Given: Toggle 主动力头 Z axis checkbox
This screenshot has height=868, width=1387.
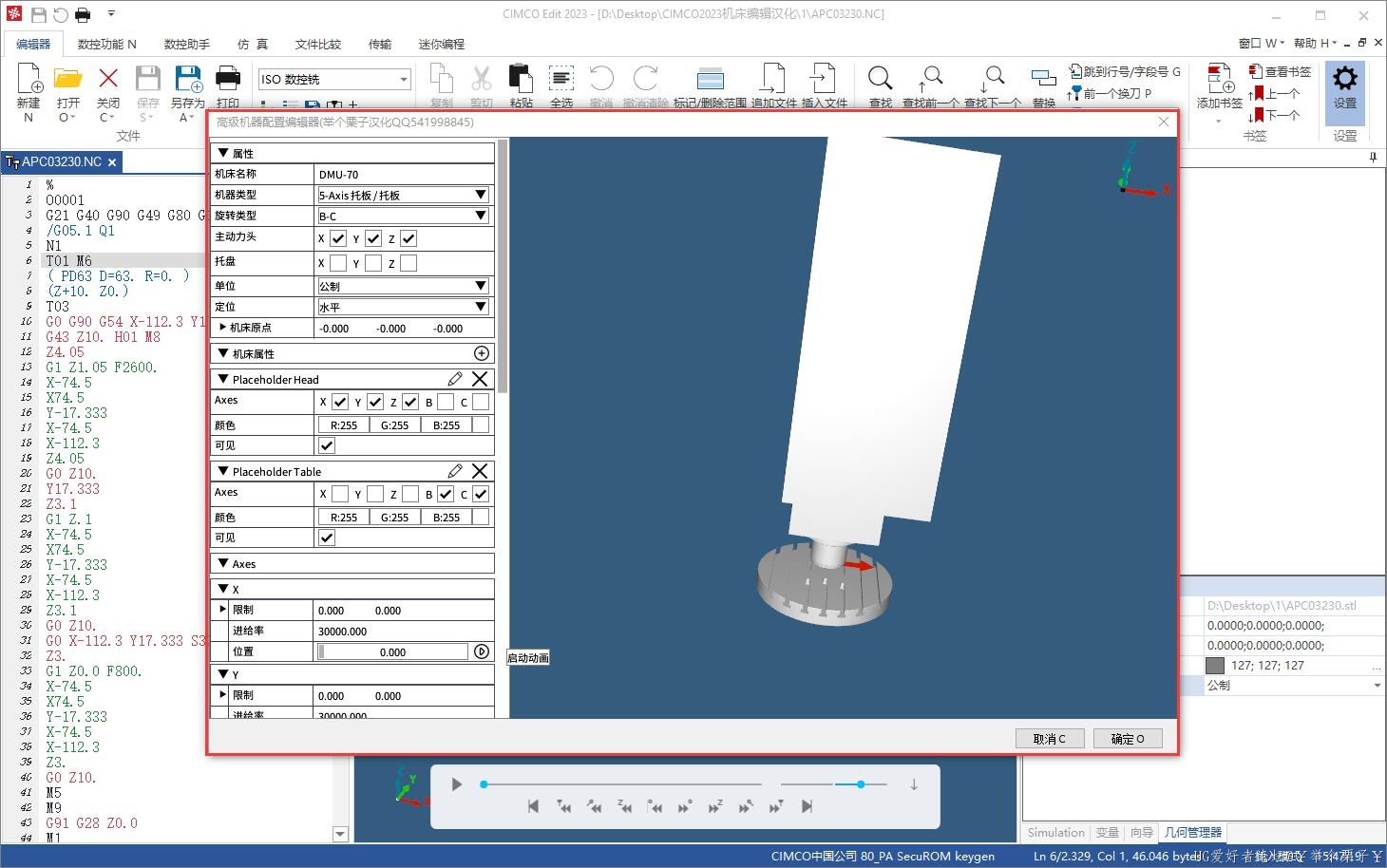Looking at the screenshot, I should pos(409,238).
